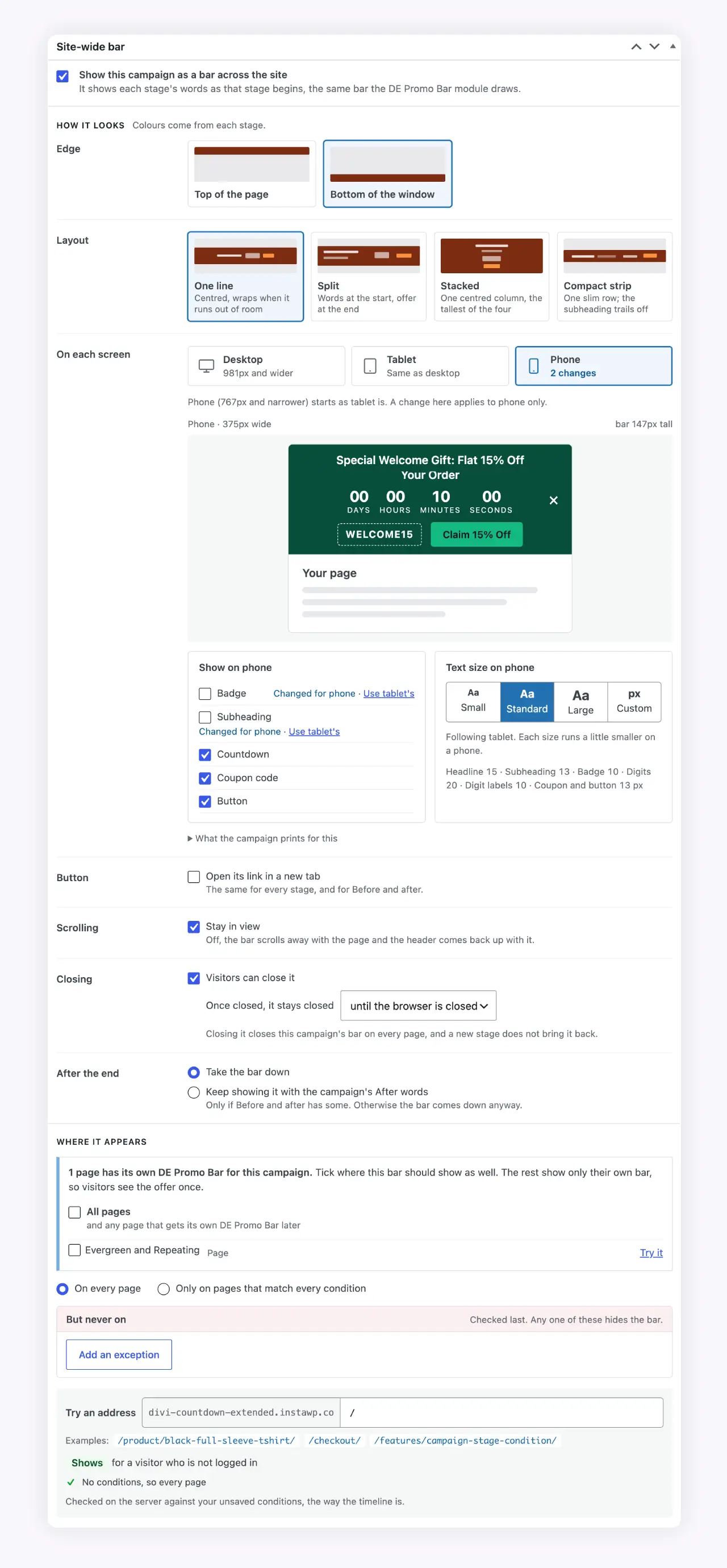This screenshot has width=727, height=1568.
Task: Choose the Top of the page edge option
Action: point(251,173)
